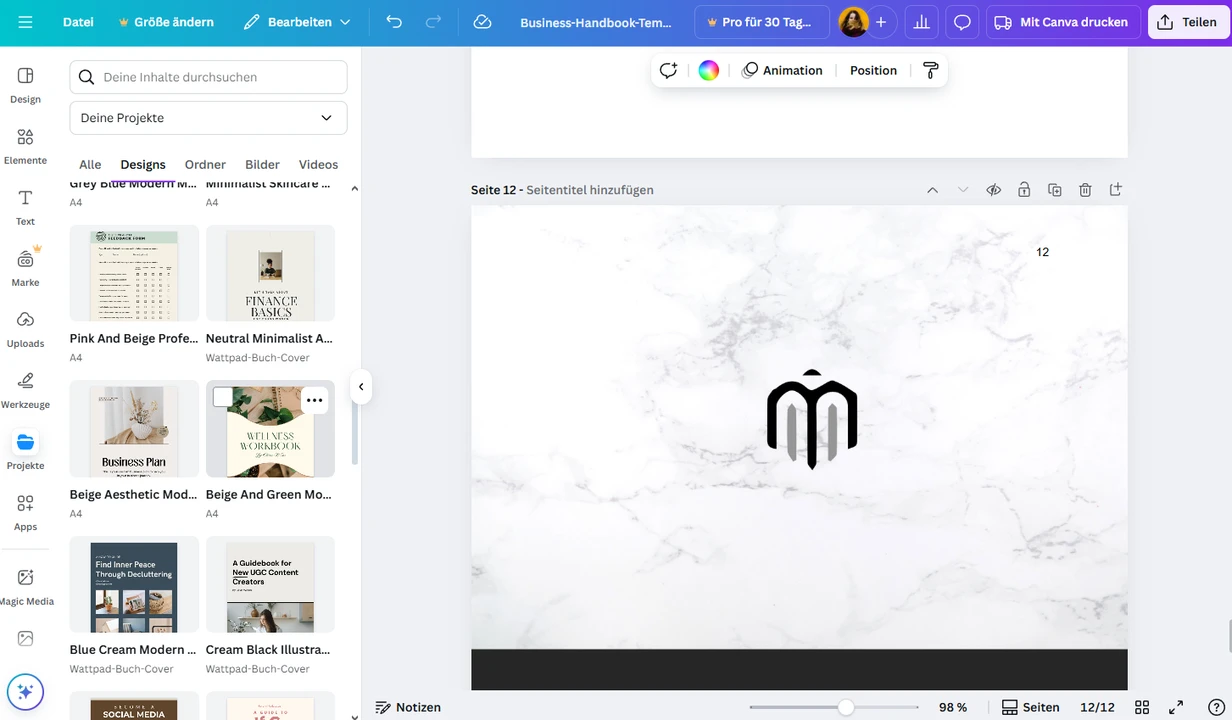The image size is (1232, 720).
Task: Switch to the Bilder tab
Action: (x=262, y=164)
